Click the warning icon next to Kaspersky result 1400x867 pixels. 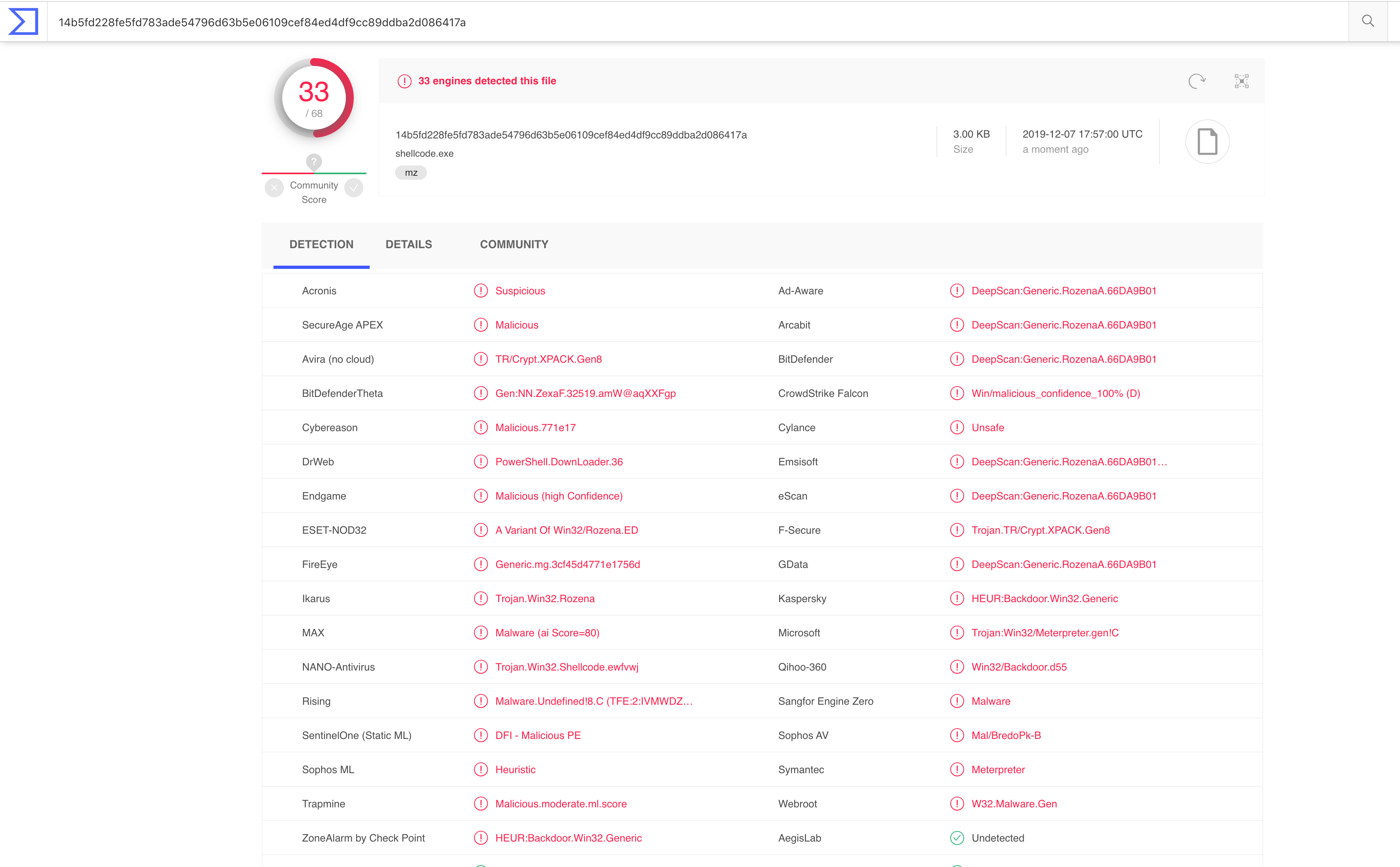[957, 599]
